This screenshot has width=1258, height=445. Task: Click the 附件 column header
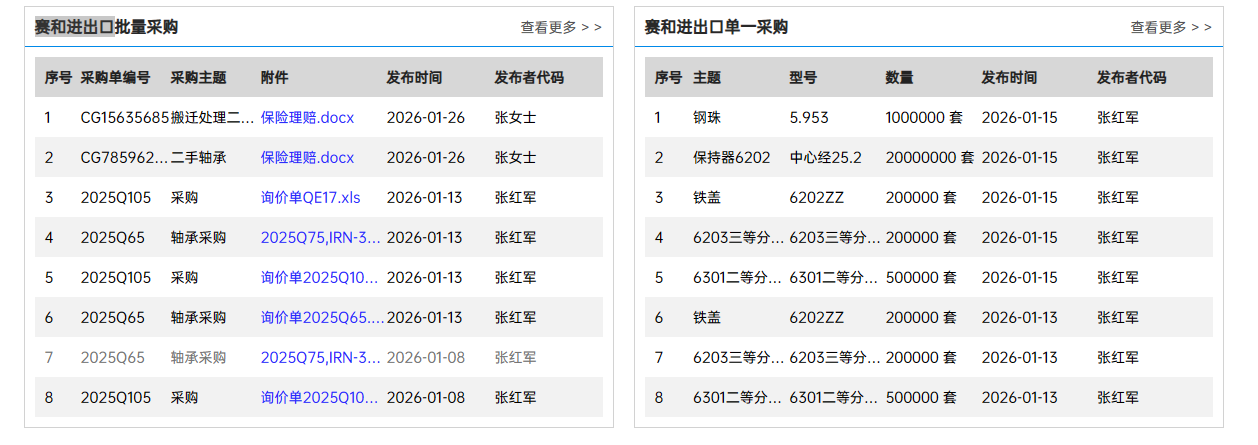click(x=275, y=77)
